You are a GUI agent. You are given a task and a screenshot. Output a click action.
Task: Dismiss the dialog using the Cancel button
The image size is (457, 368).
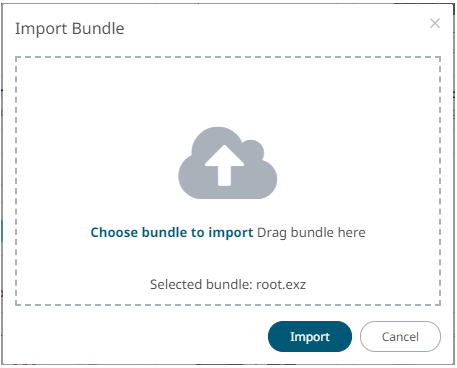click(x=400, y=336)
